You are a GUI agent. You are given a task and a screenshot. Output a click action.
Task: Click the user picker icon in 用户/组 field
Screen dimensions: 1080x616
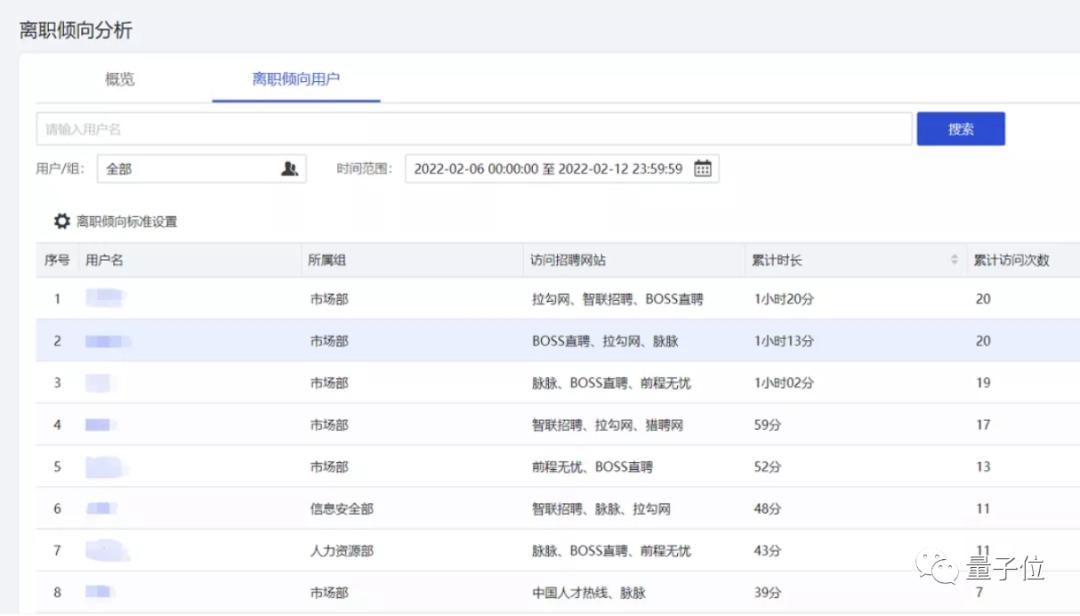coord(289,169)
